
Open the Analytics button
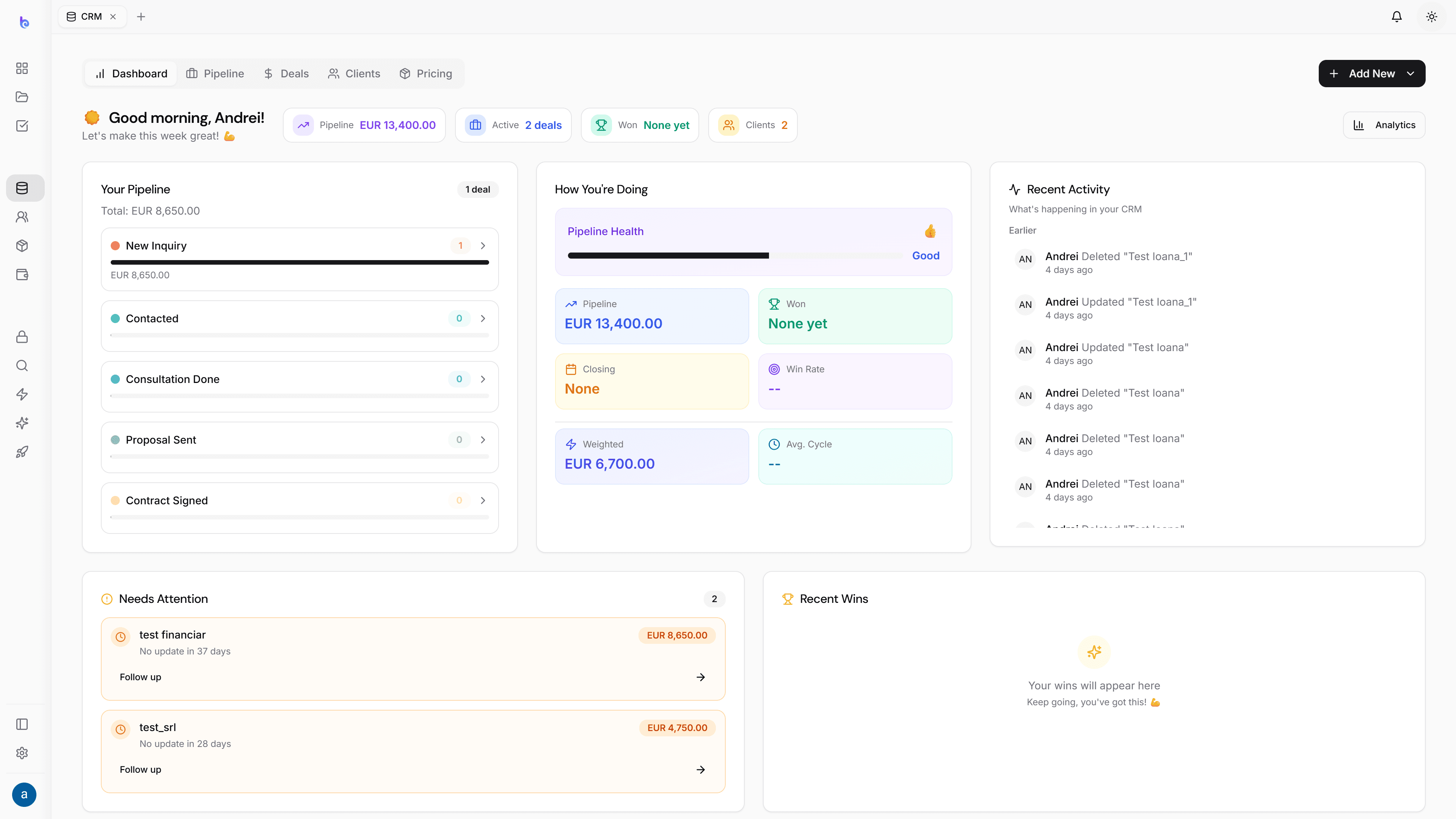click(1384, 125)
